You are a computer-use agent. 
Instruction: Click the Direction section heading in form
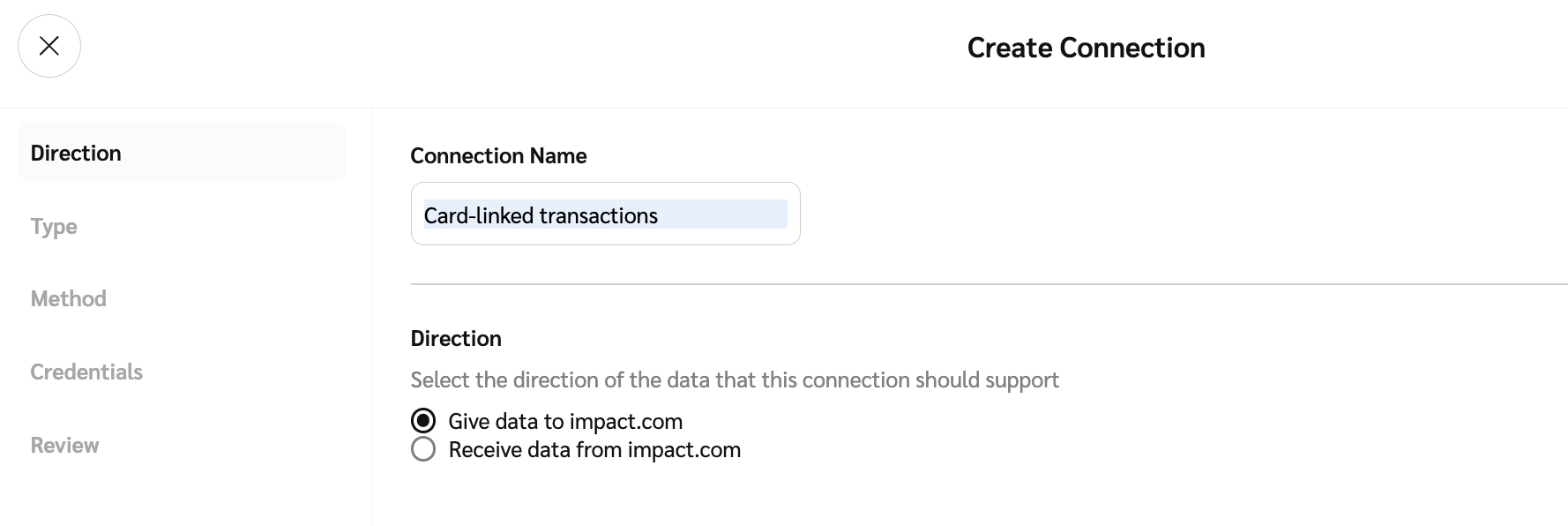tap(456, 338)
